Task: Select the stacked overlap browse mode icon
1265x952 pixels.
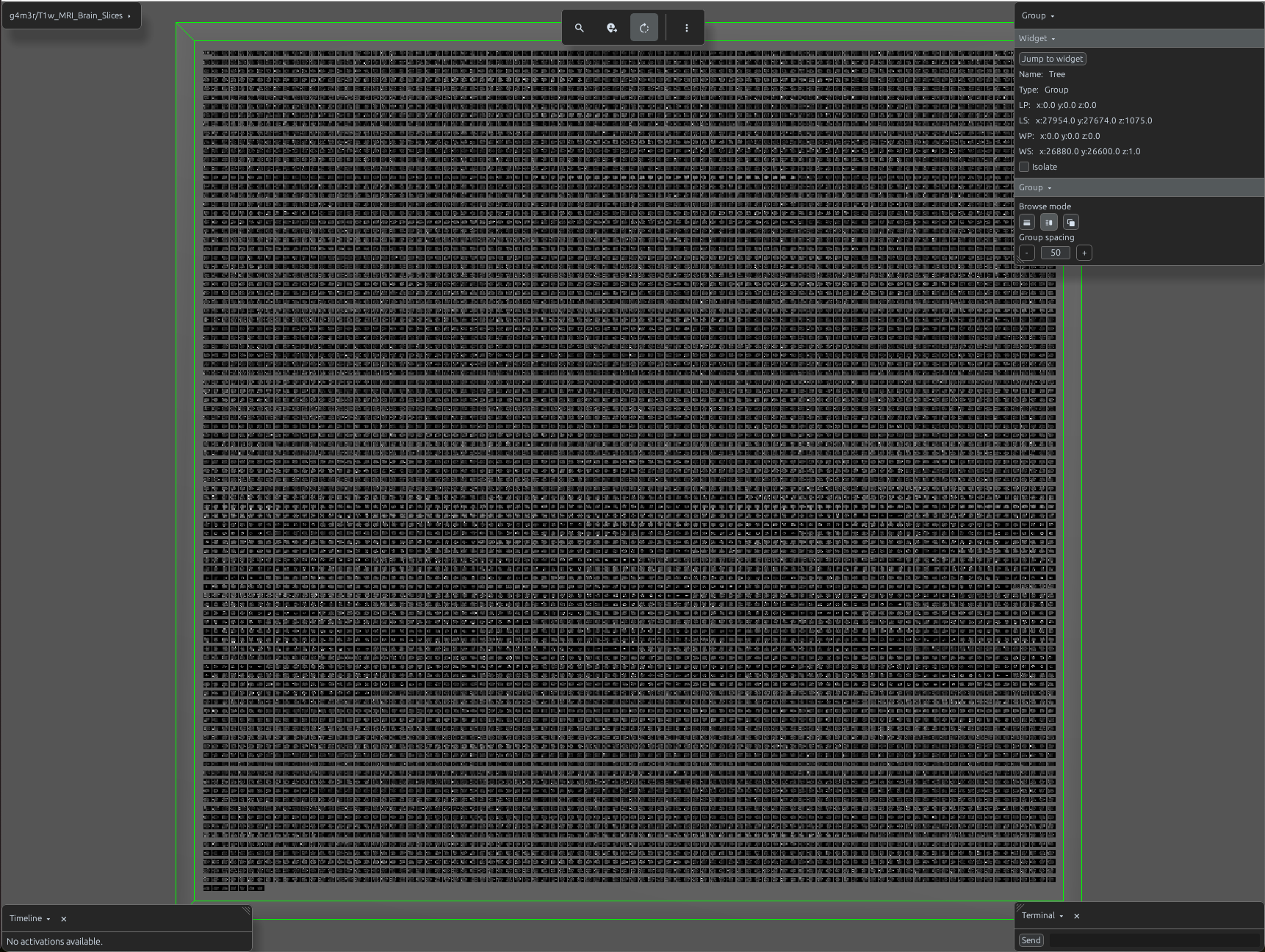Action: pyautogui.click(x=1071, y=222)
